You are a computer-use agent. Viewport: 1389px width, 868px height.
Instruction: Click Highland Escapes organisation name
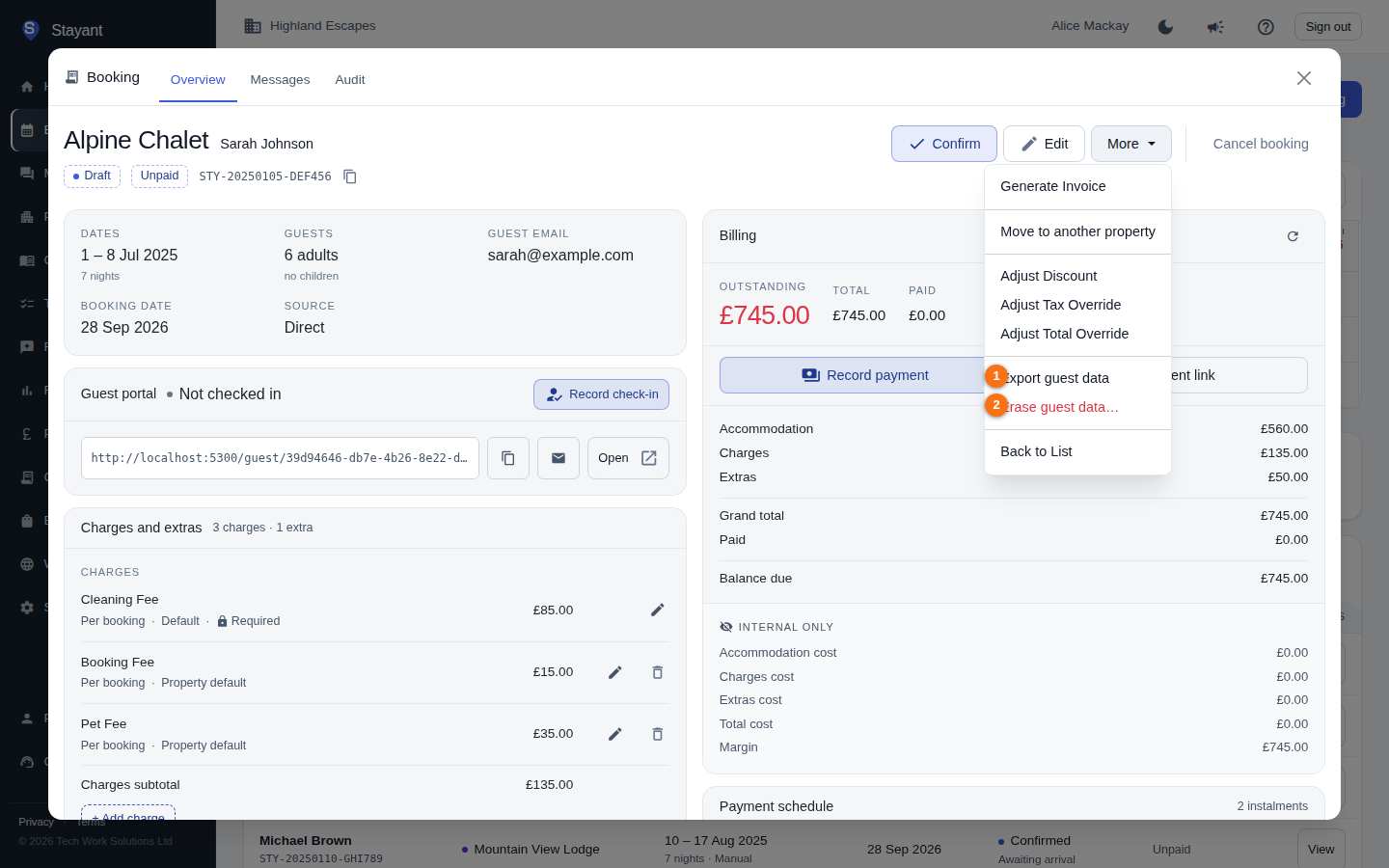tap(323, 26)
